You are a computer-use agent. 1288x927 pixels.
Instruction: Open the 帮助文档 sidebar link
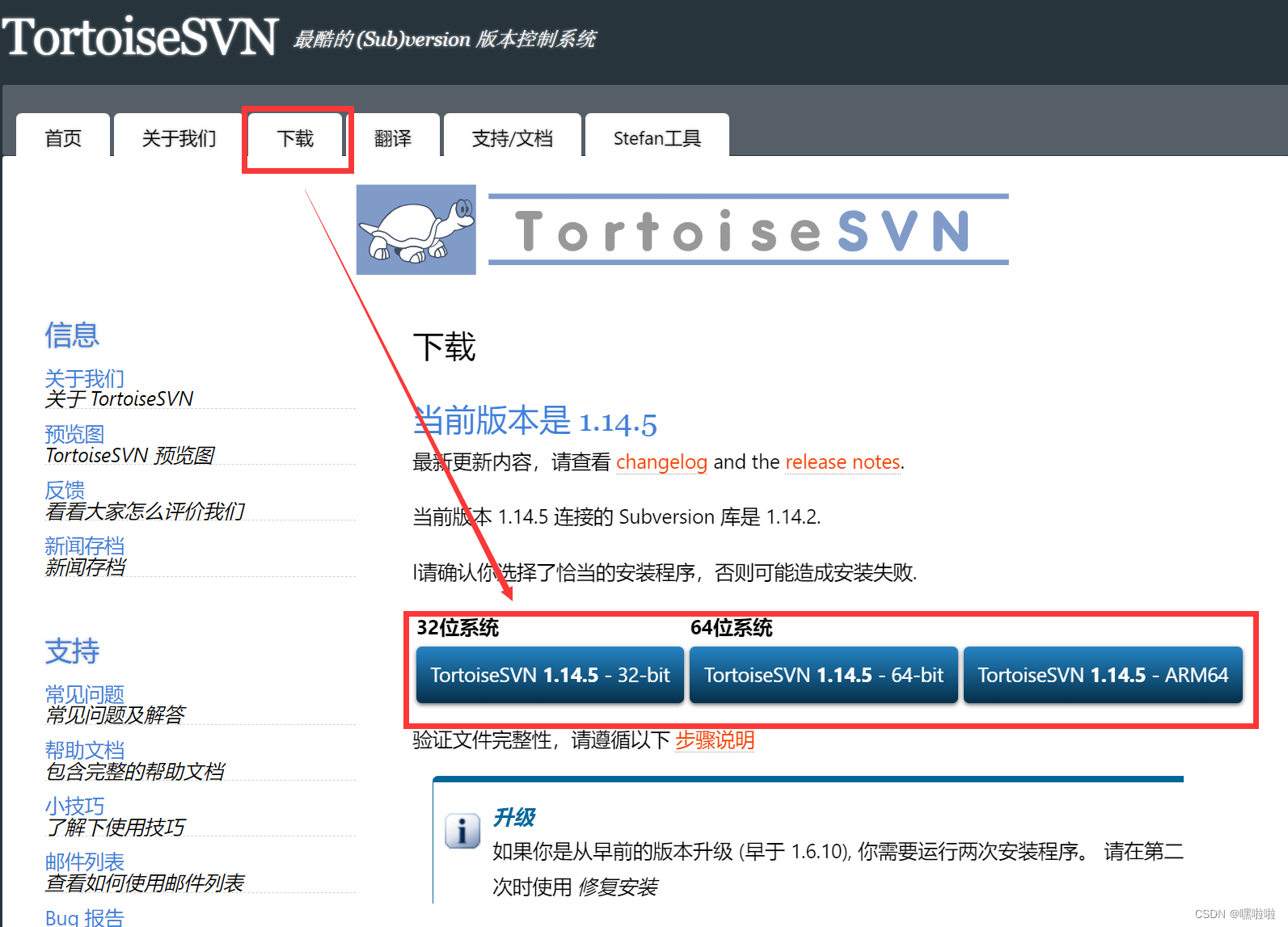click(85, 750)
